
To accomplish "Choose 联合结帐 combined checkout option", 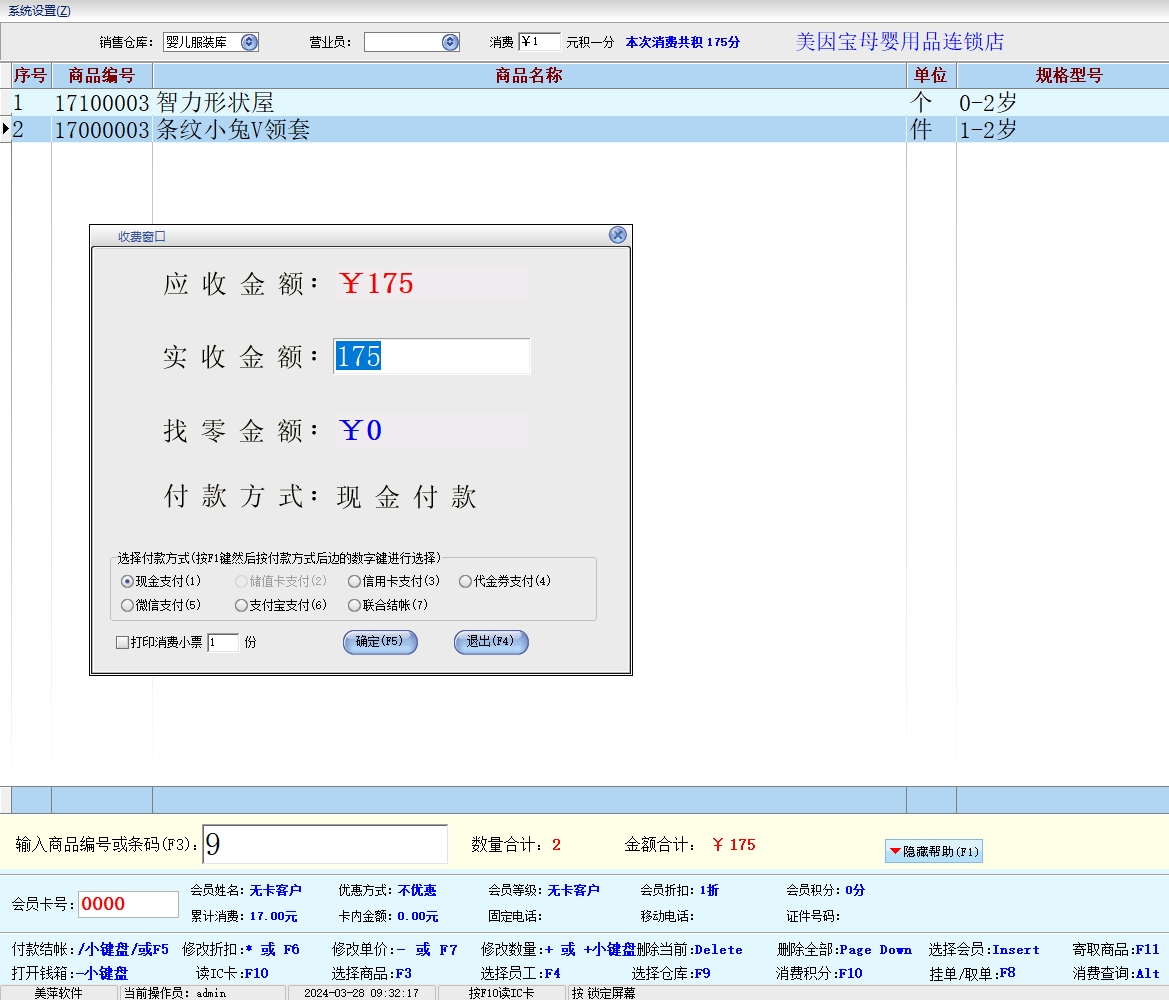I will point(354,605).
